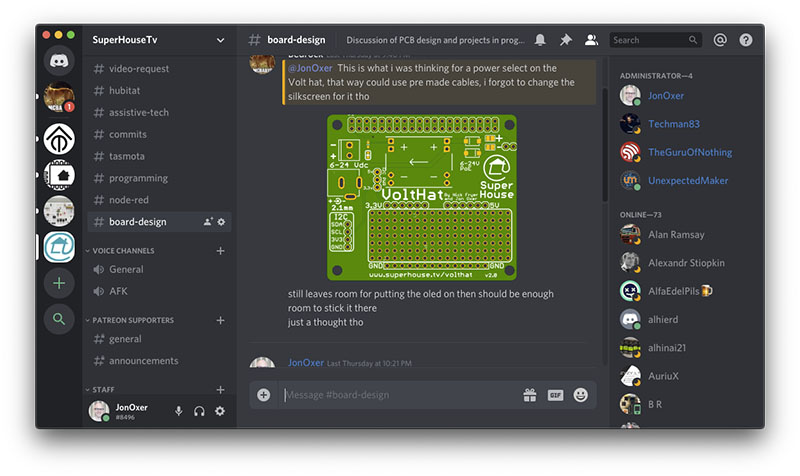The width and height of the screenshot is (800, 476).
Task: Focus the Message #board-design input
Action: (401, 395)
